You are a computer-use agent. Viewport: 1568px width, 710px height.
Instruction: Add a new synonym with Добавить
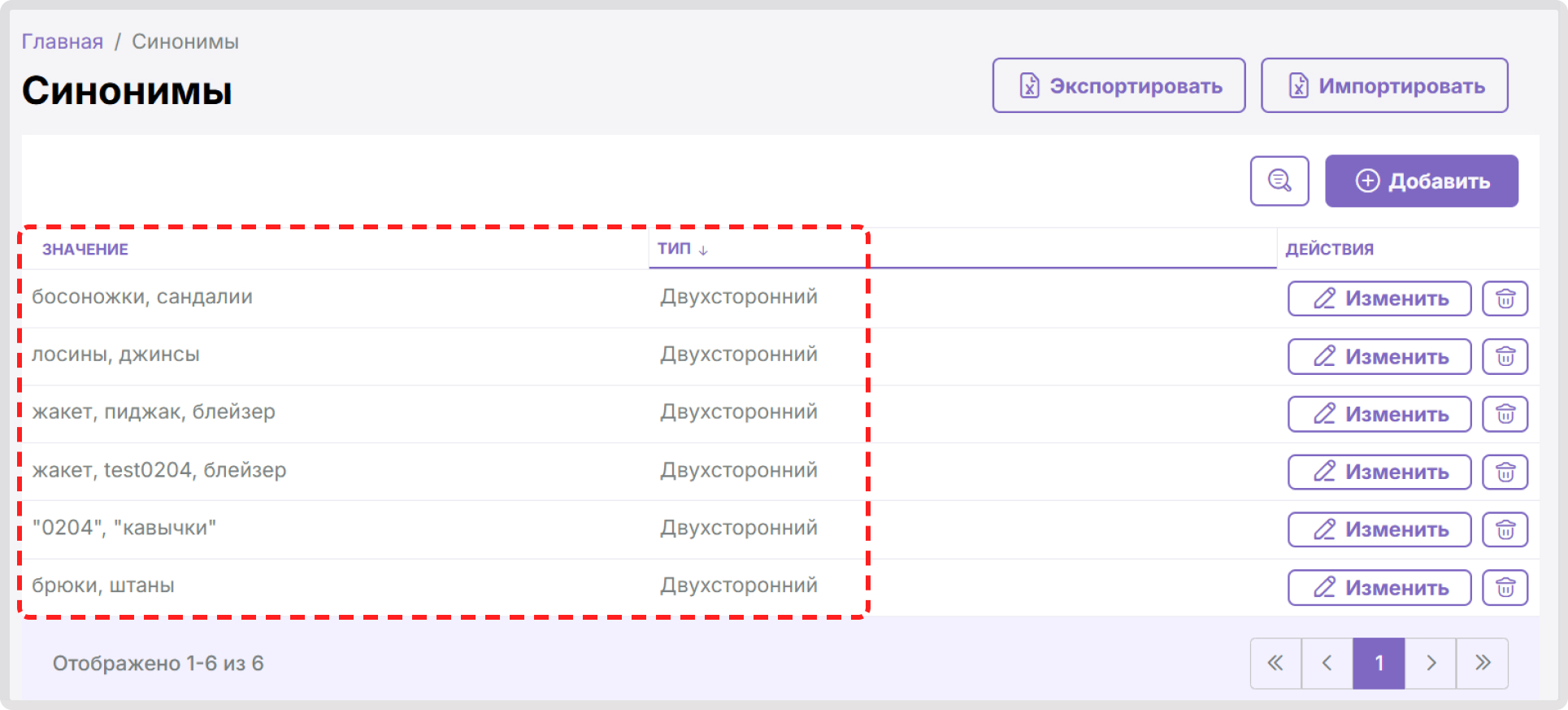click(x=1422, y=181)
